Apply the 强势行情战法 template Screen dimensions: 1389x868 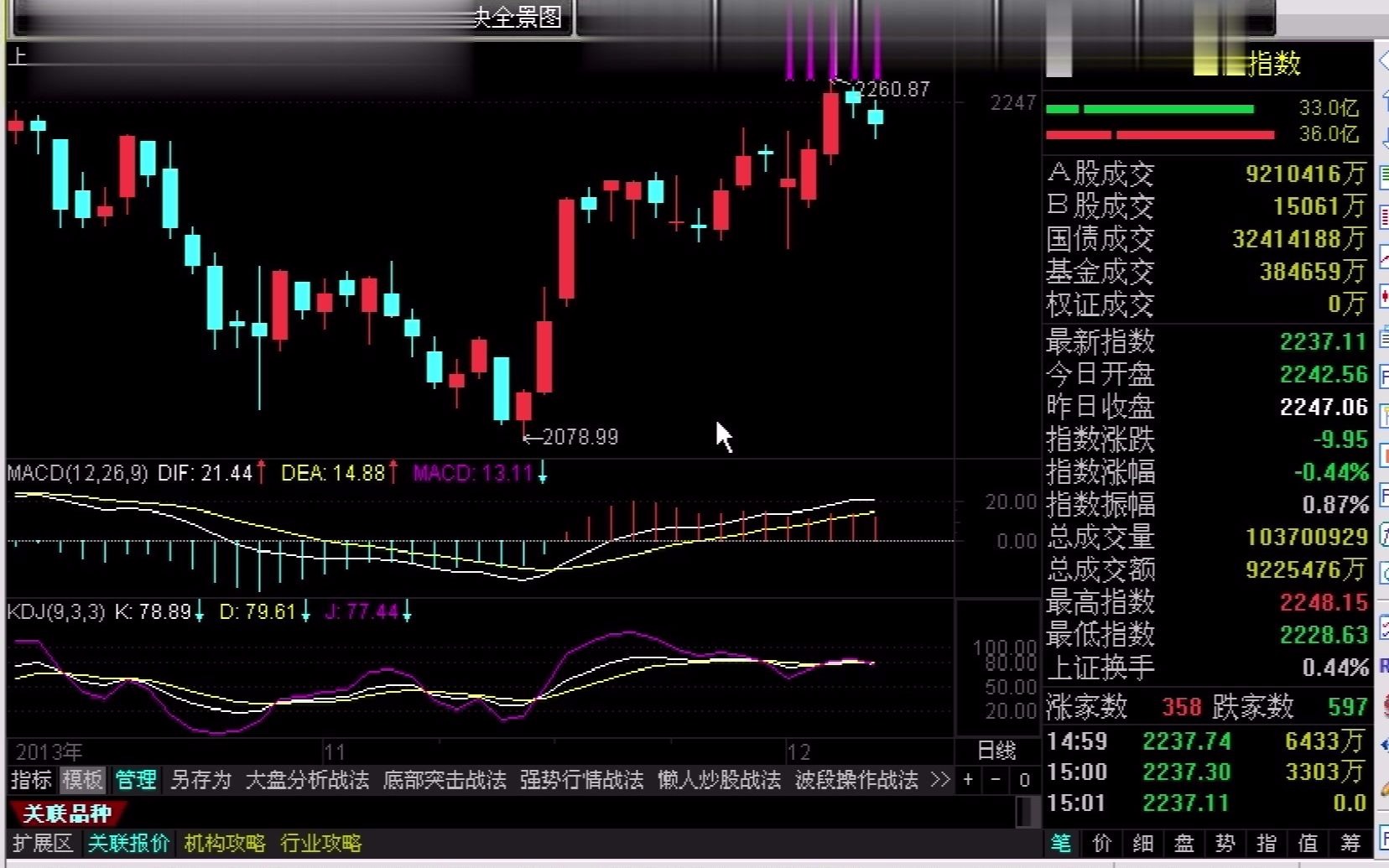point(581,780)
